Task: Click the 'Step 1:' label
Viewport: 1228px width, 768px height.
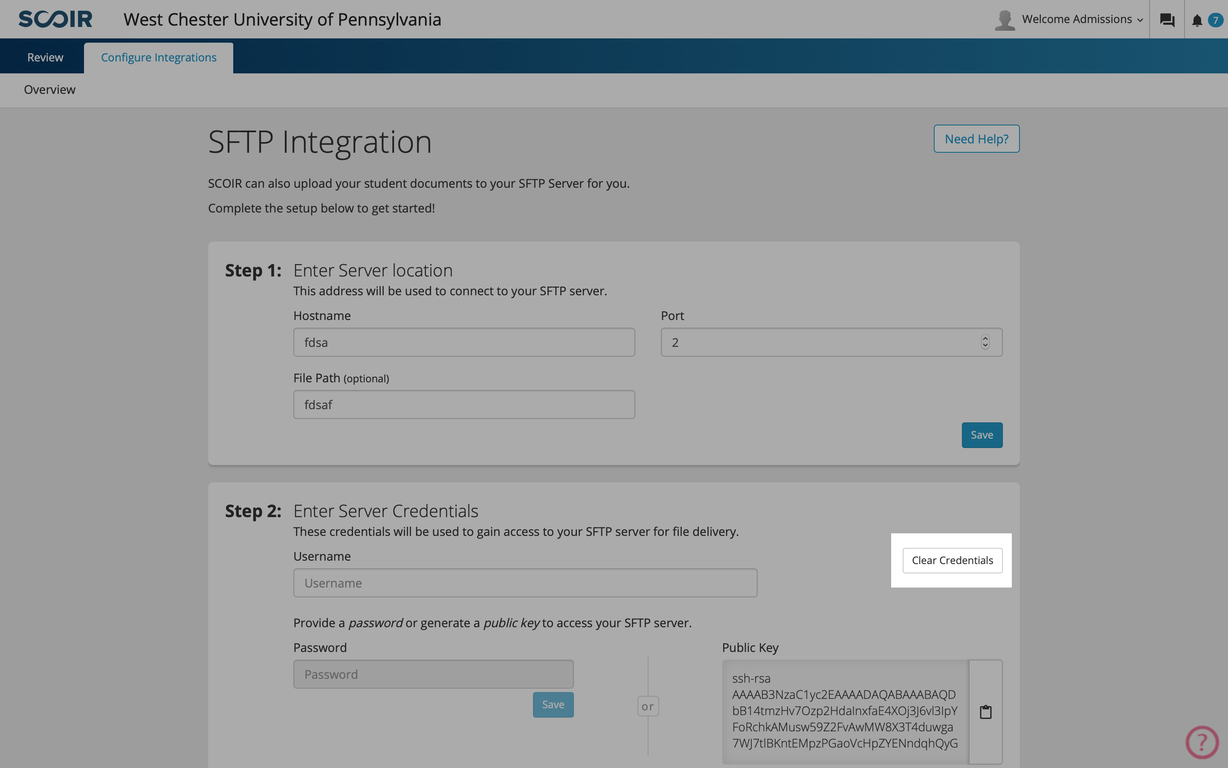Action: tap(253, 270)
